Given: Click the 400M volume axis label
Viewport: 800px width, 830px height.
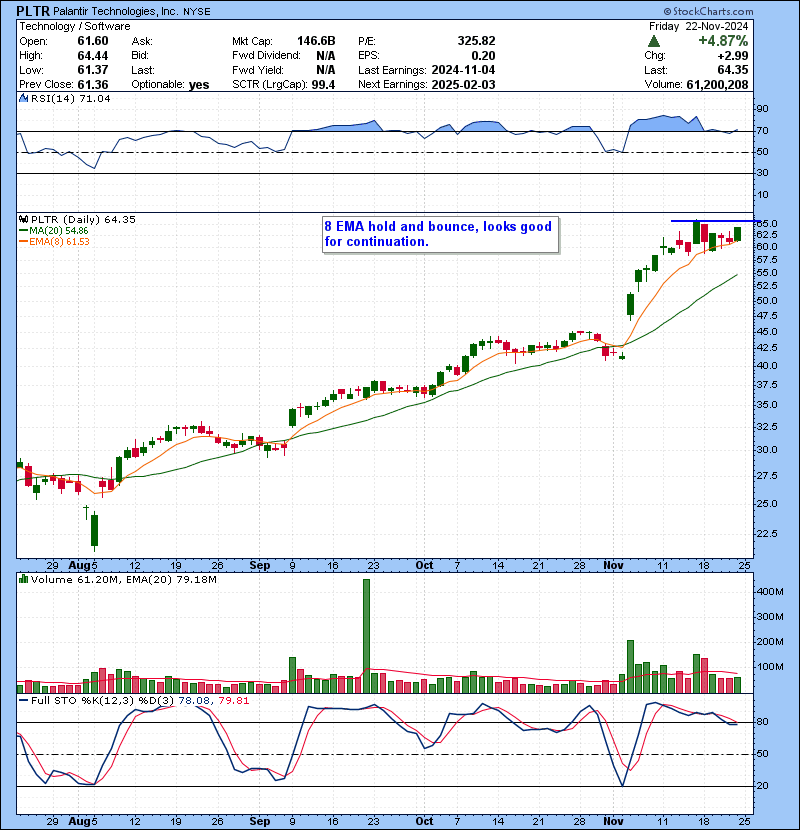Looking at the screenshot, I should [x=770, y=592].
